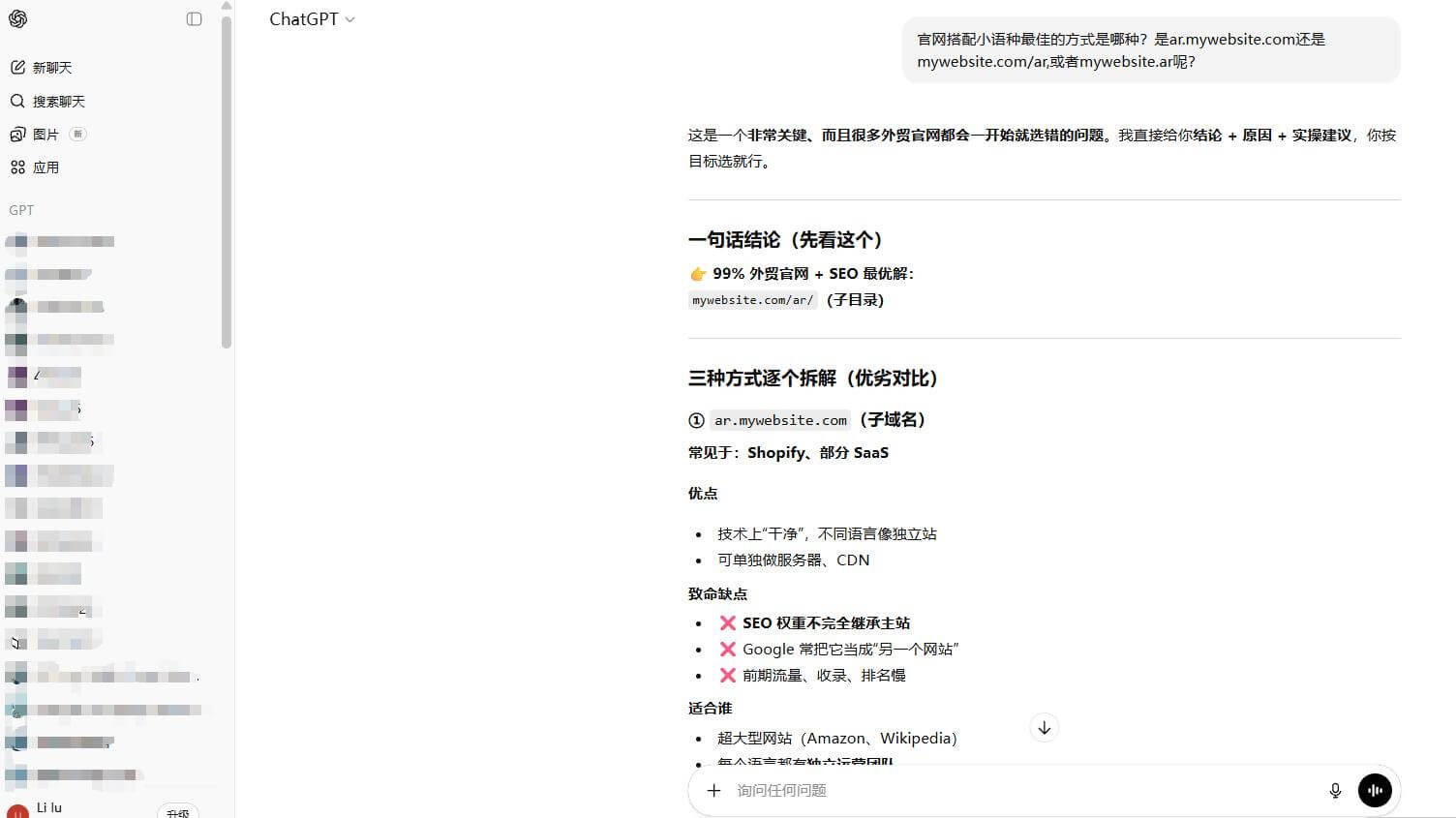Type in the 询问任何问题 input field

1016,791
